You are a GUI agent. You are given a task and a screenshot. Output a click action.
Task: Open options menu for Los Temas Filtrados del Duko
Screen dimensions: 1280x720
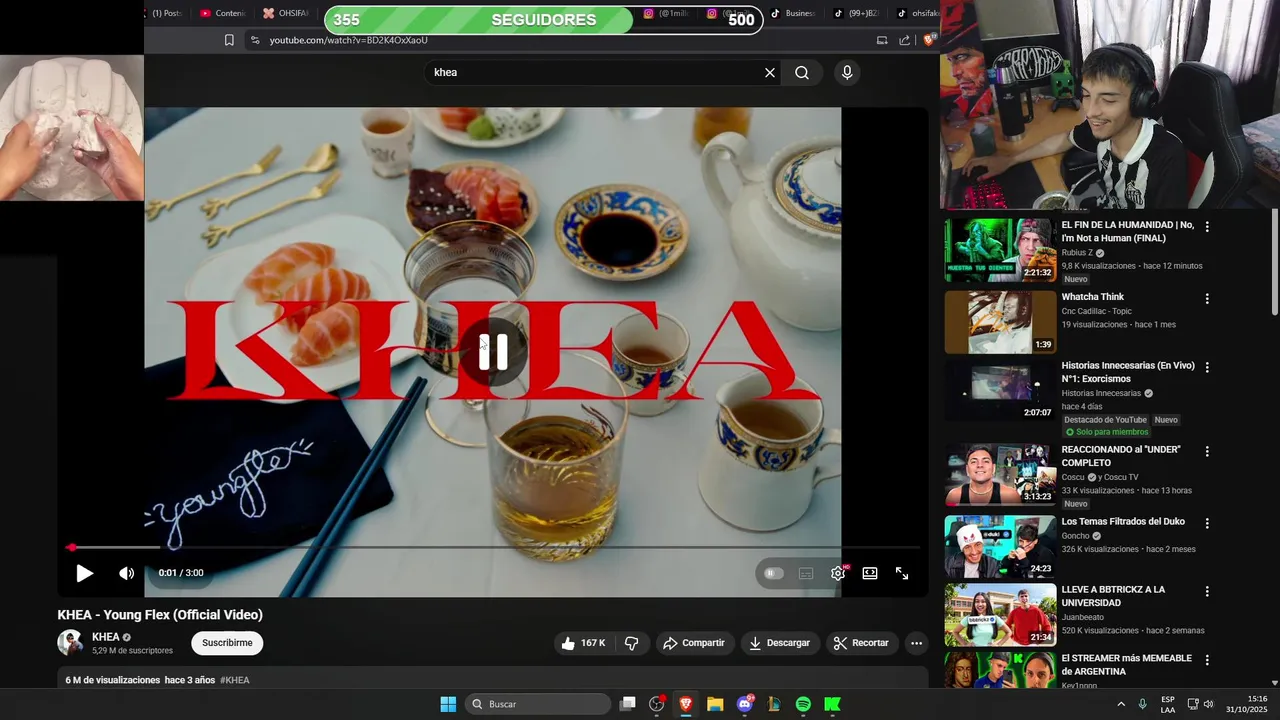pyautogui.click(x=1207, y=523)
